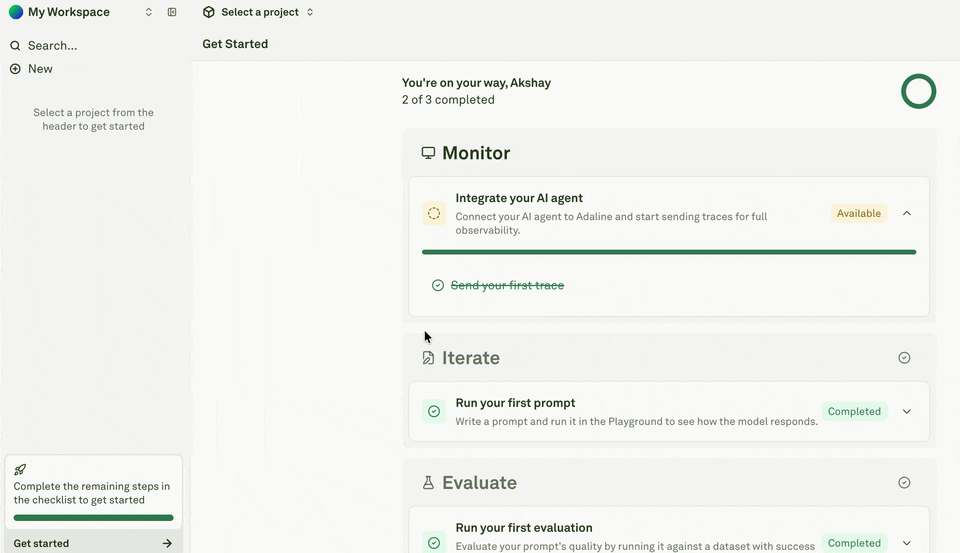This screenshot has height=553, width=960.
Task: Click the Run your first prompt title
Action: 515,403
